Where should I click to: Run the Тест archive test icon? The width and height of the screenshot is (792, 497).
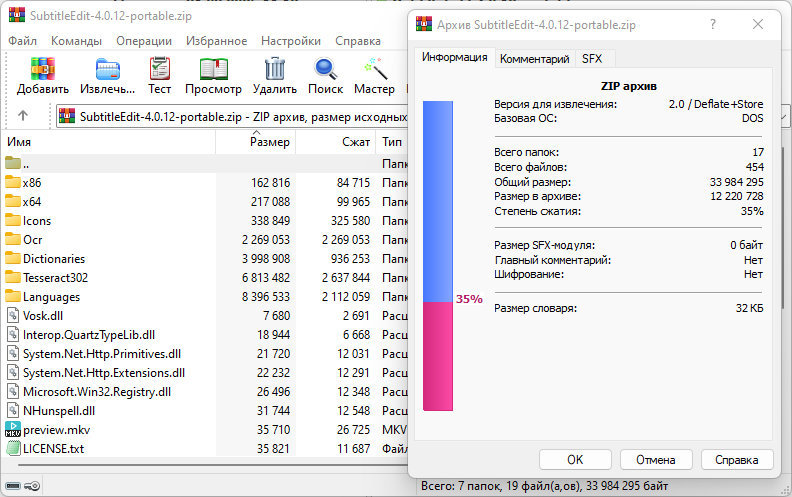pos(160,68)
